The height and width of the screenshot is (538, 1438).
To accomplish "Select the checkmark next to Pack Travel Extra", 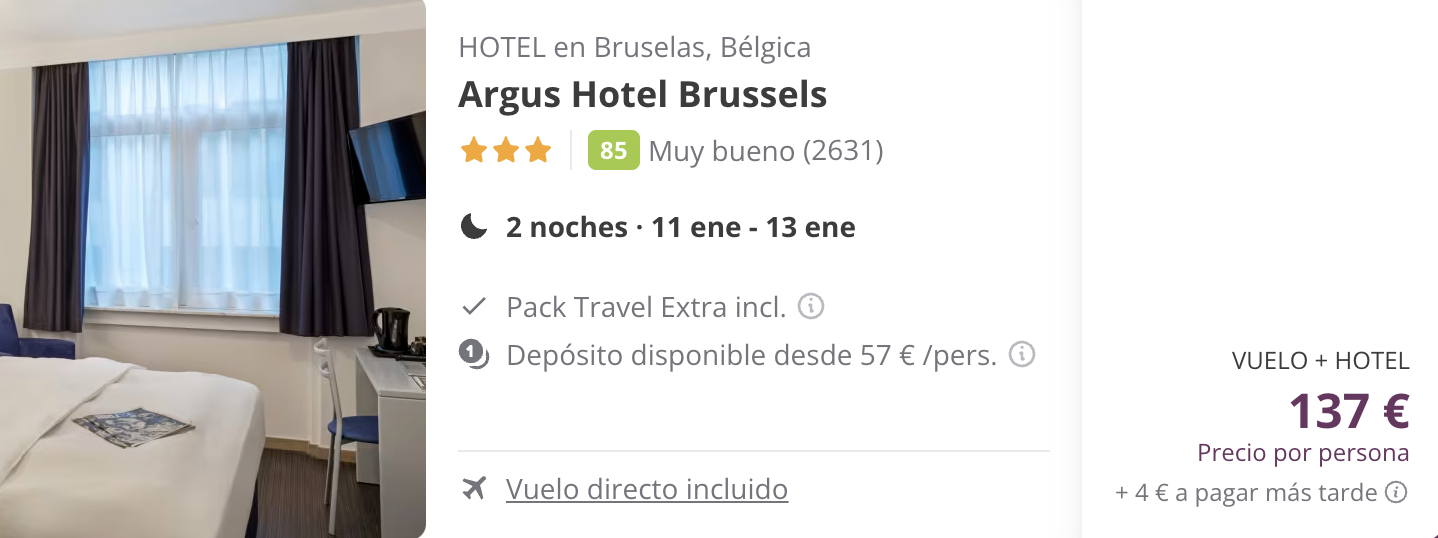I will coord(474,306).
